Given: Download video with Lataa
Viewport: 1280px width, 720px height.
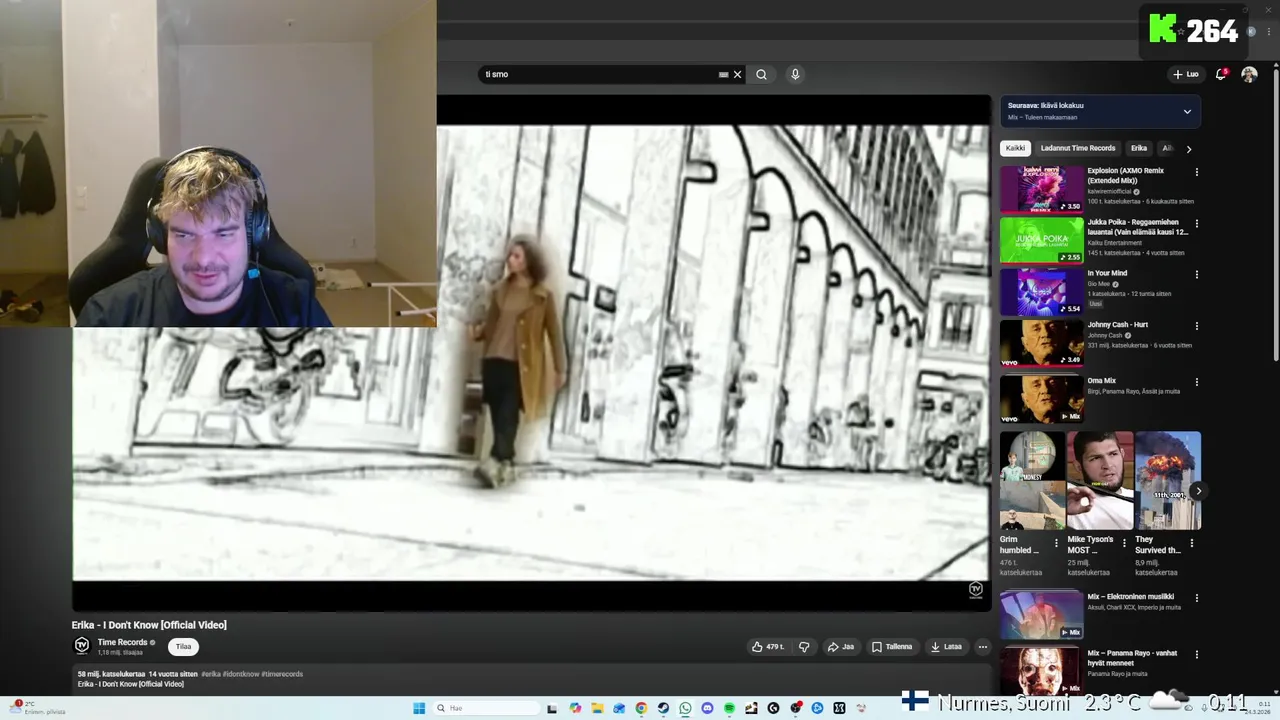Looking at the screenshot, I should click(946, 647).
